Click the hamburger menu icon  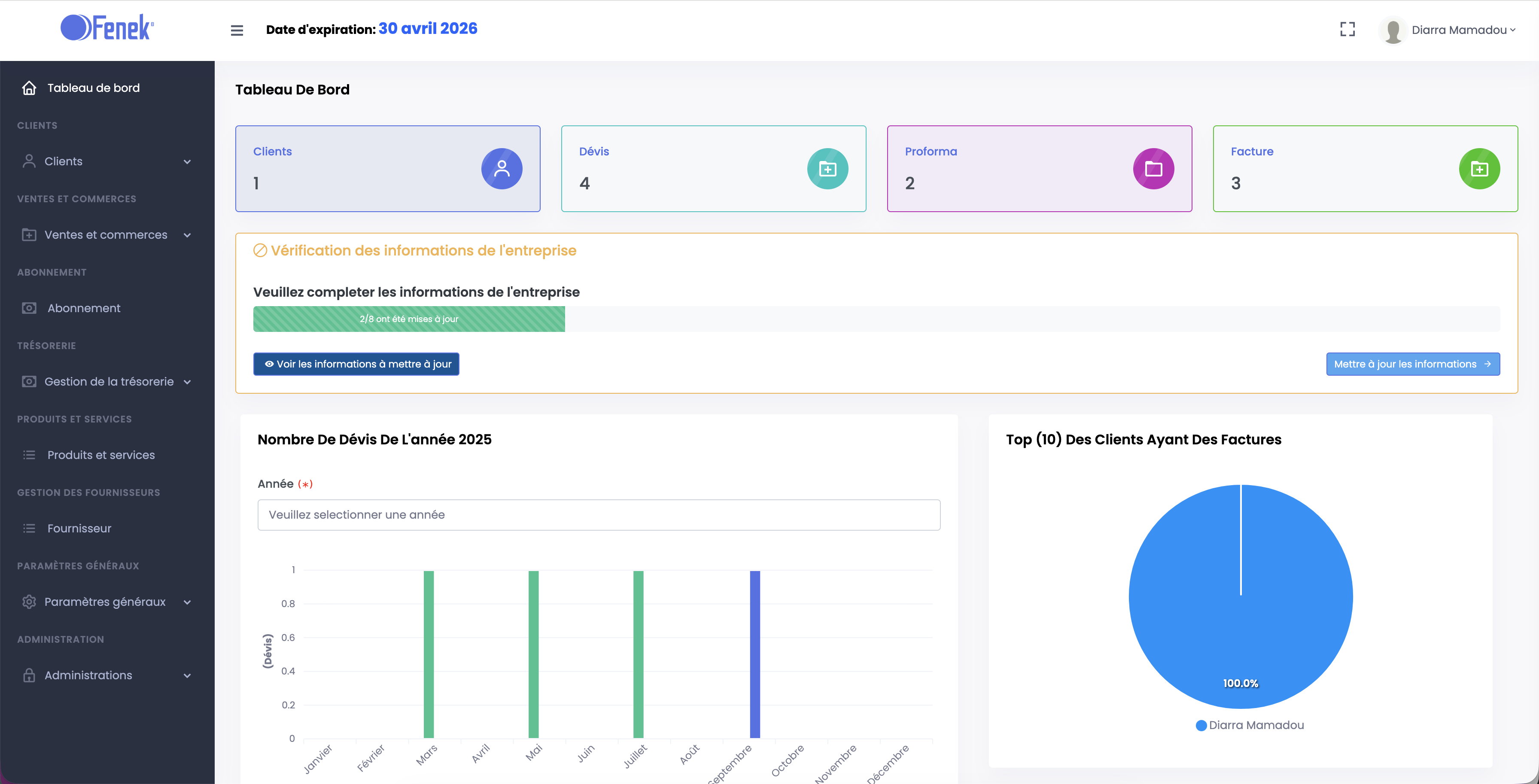tap(237, 30)
